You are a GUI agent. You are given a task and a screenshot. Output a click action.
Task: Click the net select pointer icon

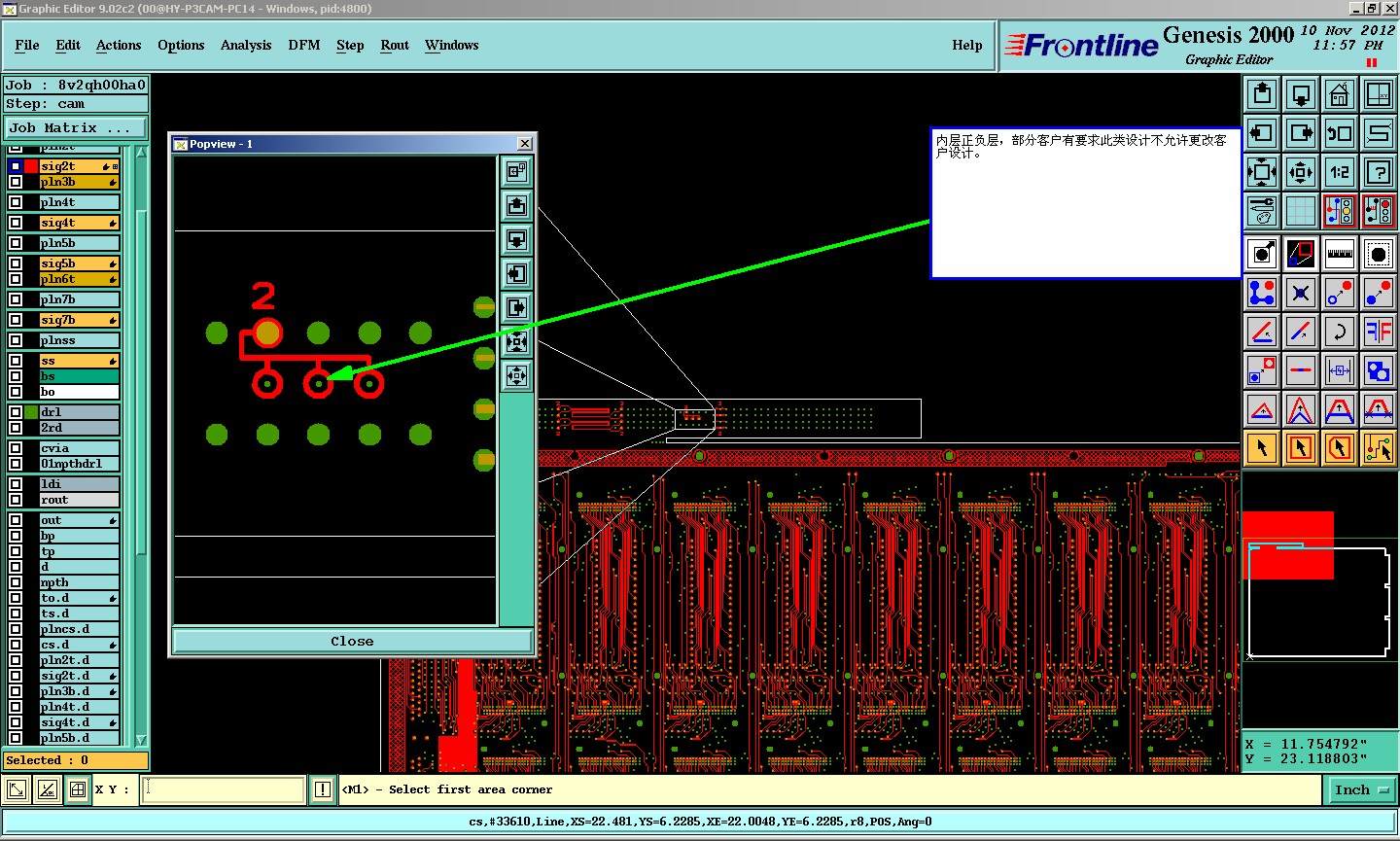[1379, 448]
